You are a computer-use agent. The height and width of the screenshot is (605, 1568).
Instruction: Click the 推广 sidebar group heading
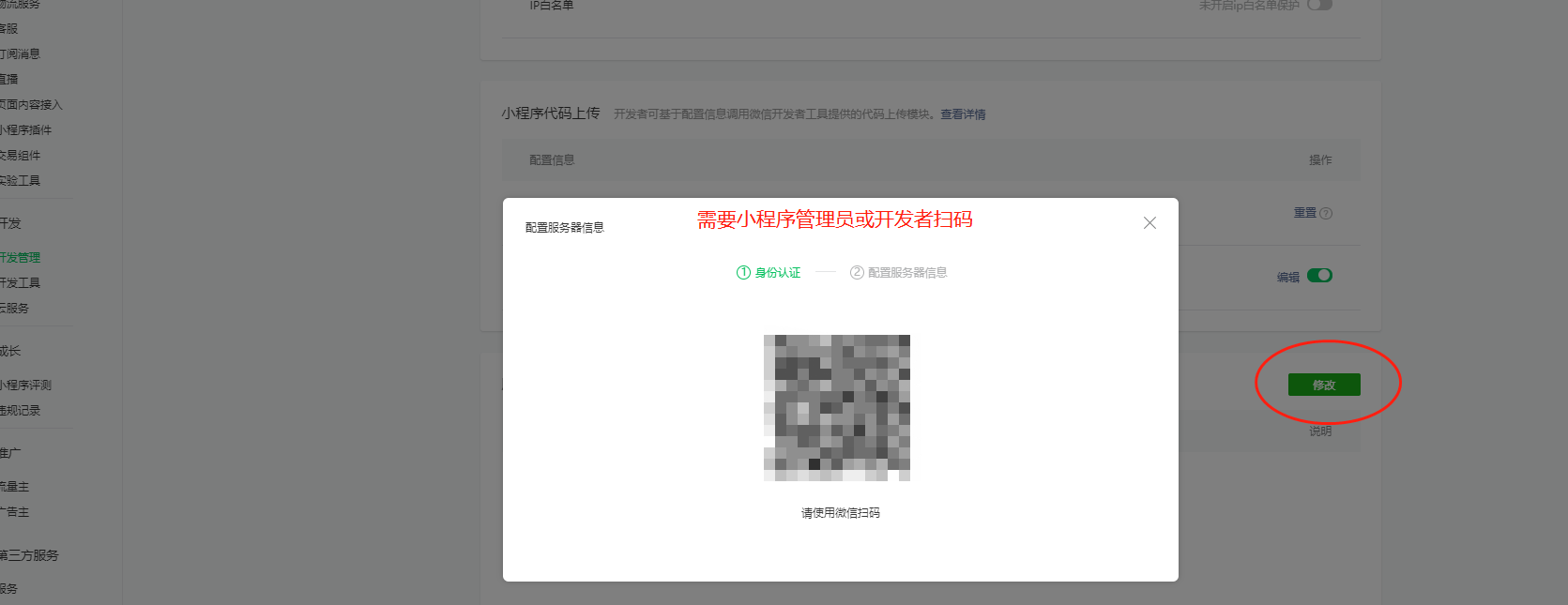10,453
